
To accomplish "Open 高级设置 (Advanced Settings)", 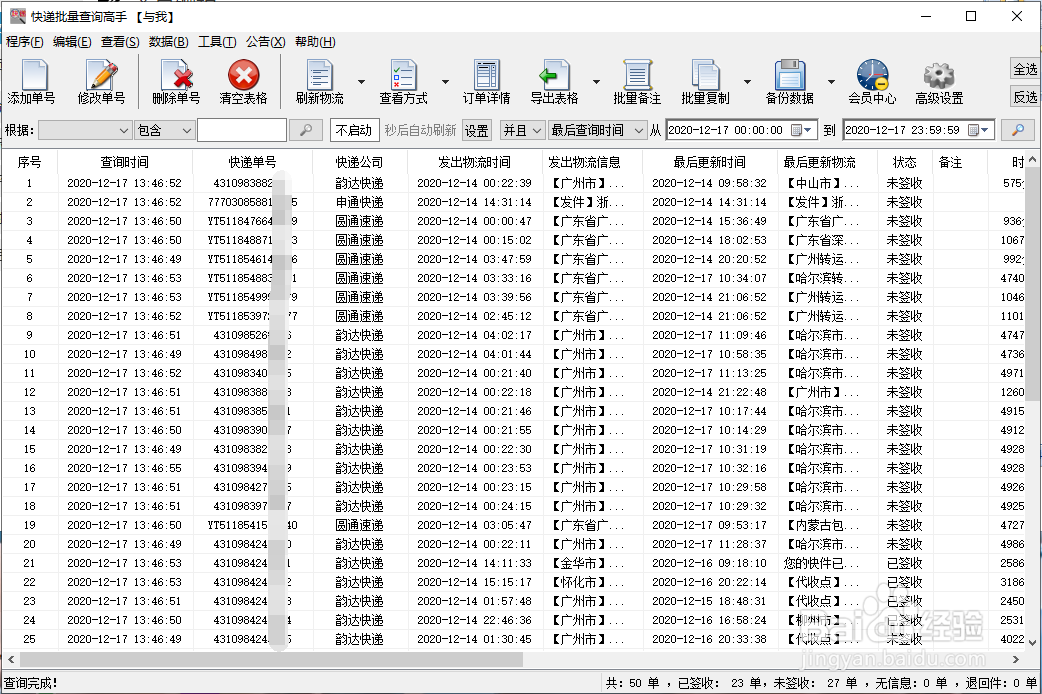I will pyautogui.click(x=938, y=80).
